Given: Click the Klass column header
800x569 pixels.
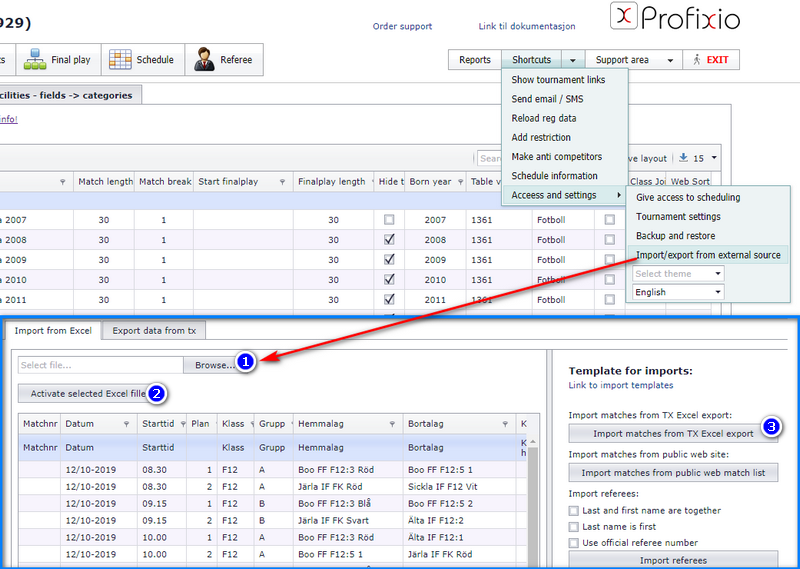Looking at the screenshot, I should click(x=233, y=424).
